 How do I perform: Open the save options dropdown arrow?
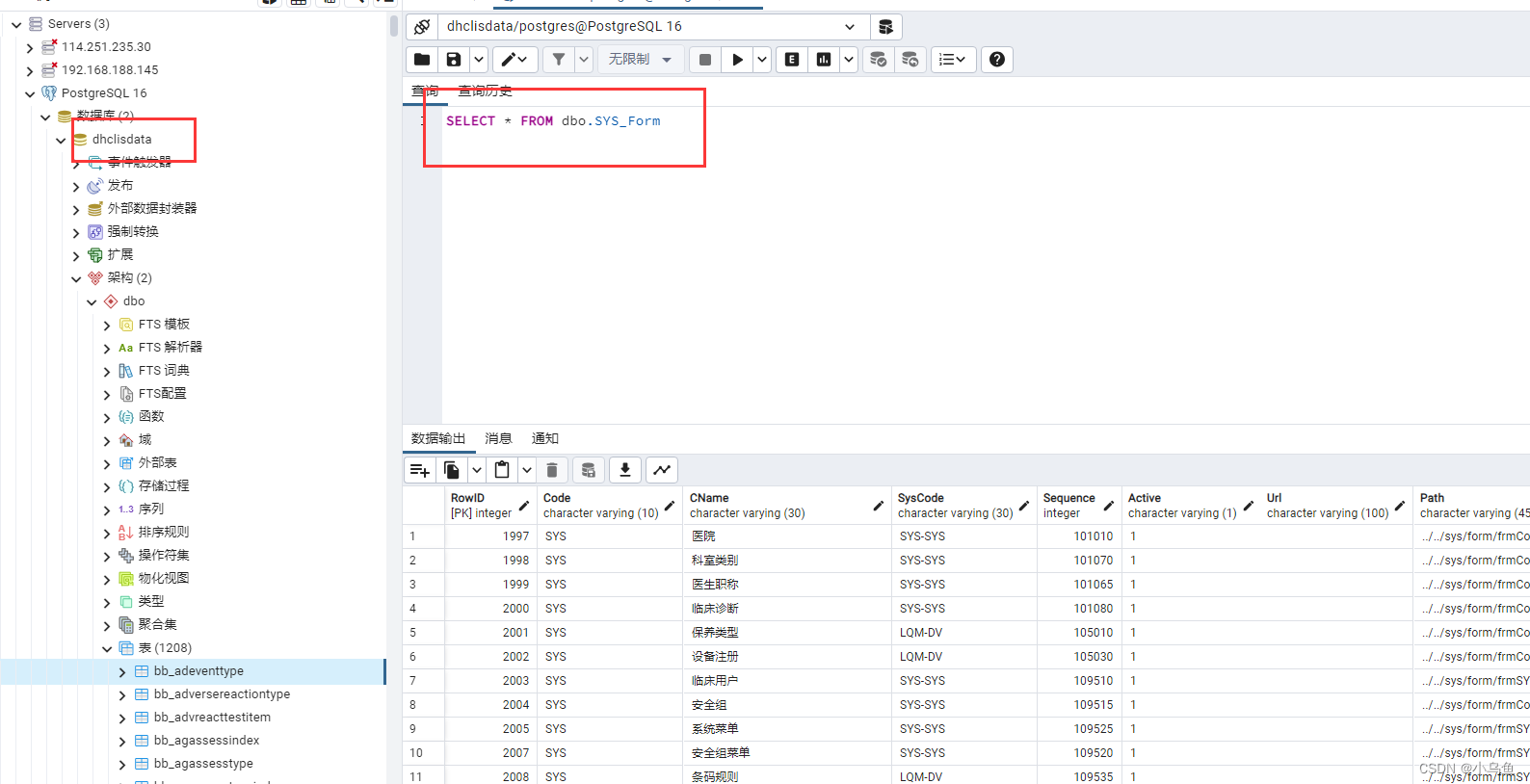tap(478, 60)
